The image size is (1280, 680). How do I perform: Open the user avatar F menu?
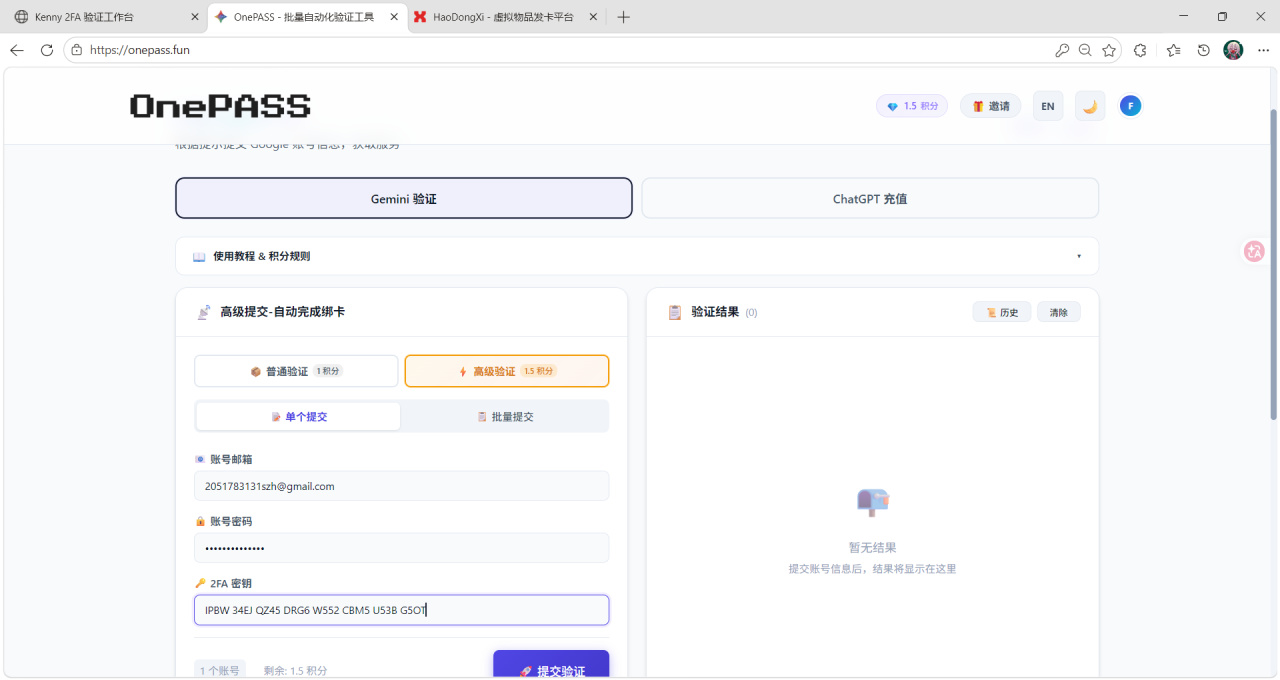coord(1130,106)
